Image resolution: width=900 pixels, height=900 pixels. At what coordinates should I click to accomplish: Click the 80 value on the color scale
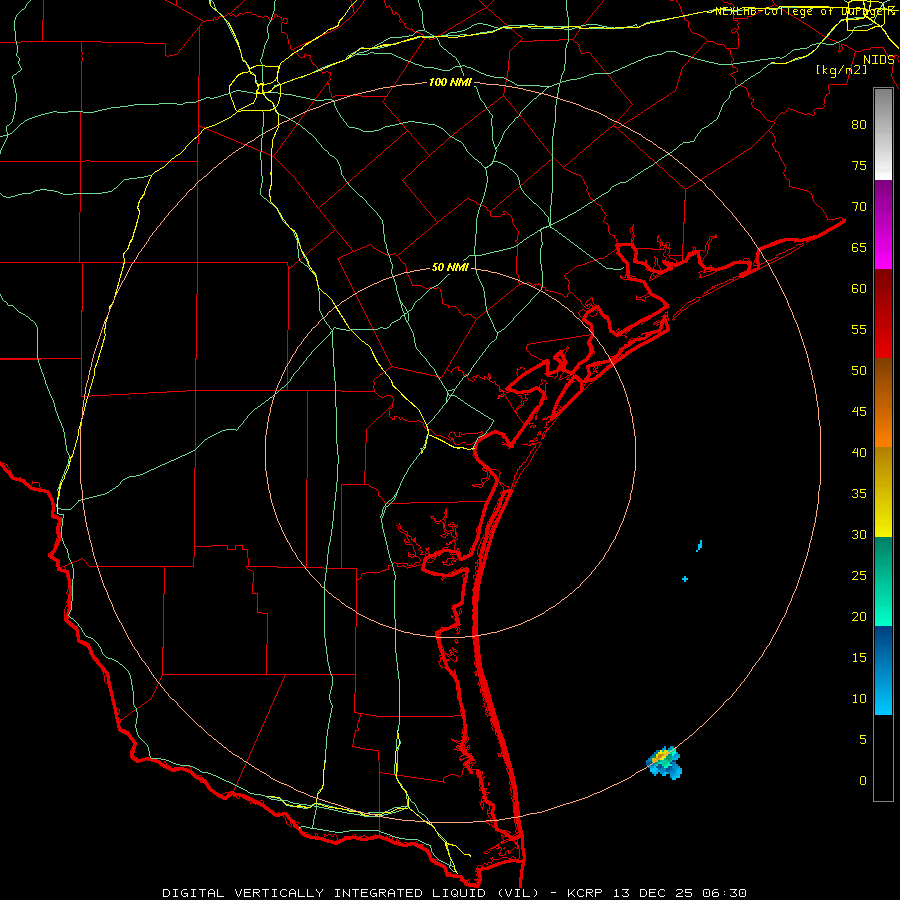(x=859, y=125)
